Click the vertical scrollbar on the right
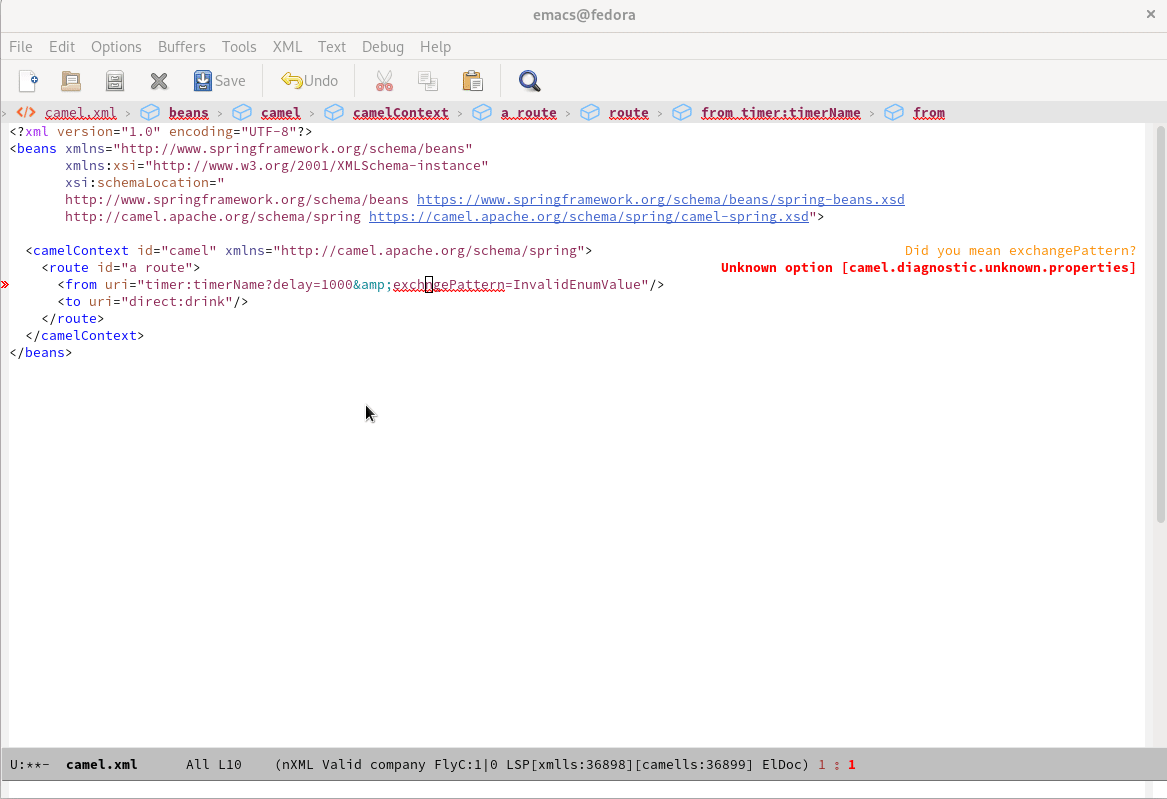Image resolution: width=1167 pixels, height=799 pixels. (1160, 320)
